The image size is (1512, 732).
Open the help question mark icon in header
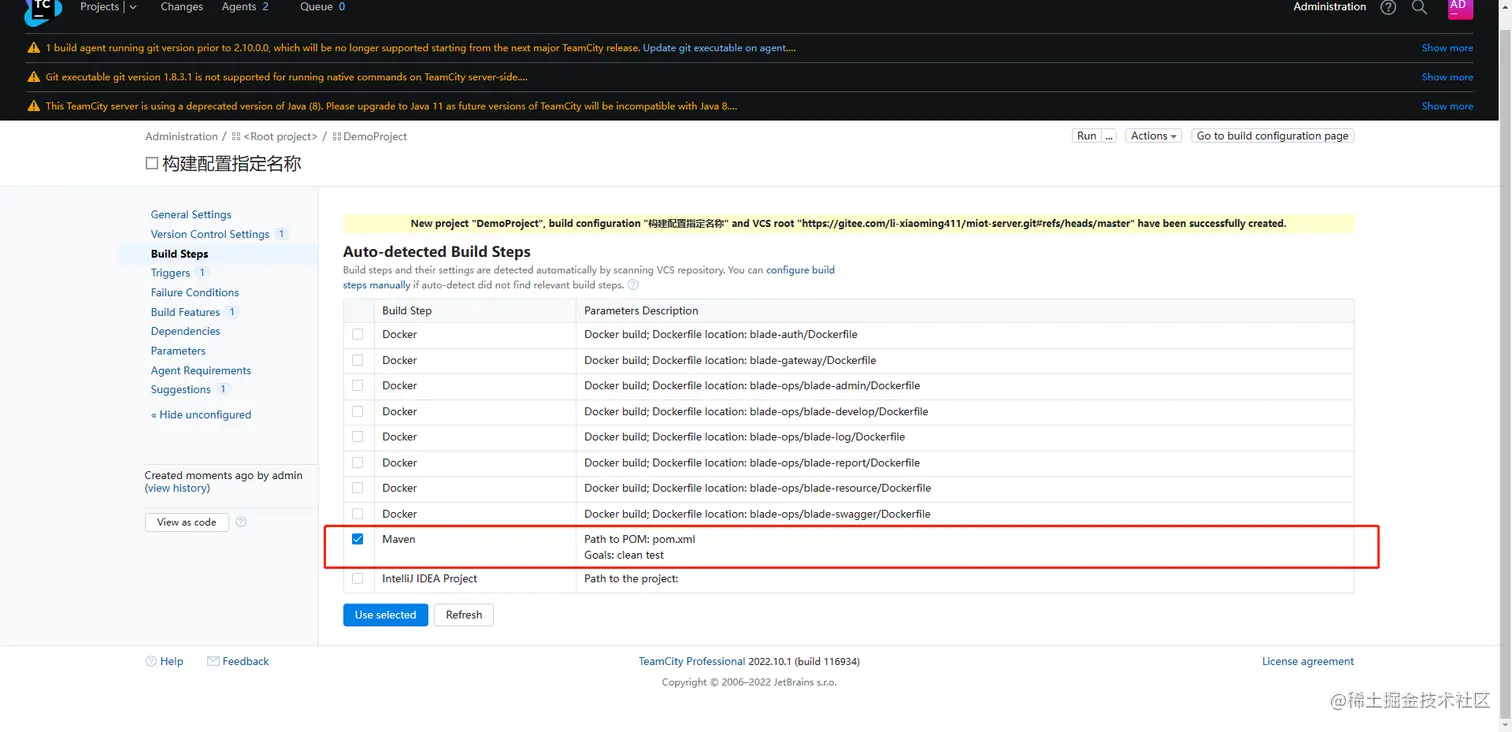coord(1388,7)
